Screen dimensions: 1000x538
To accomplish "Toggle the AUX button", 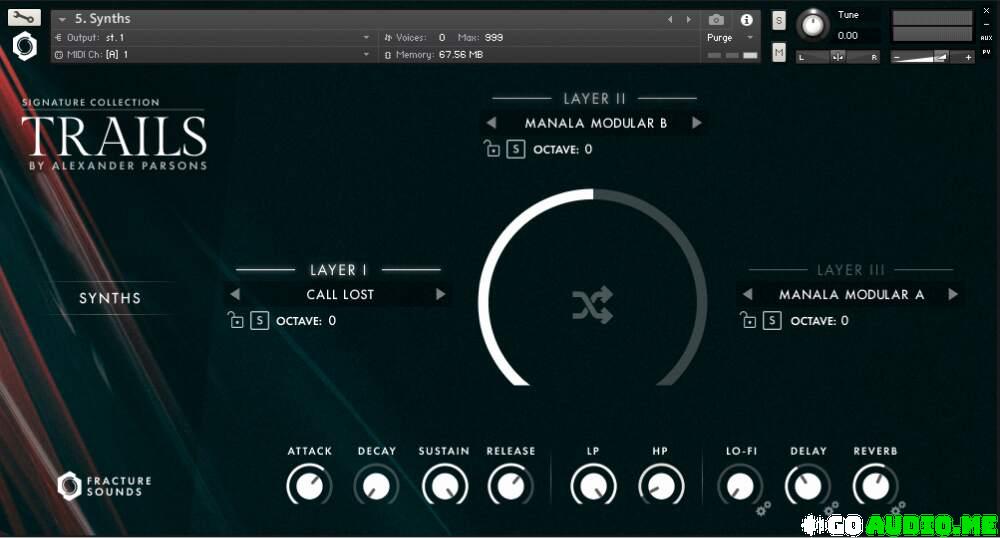I will [987, 38].
